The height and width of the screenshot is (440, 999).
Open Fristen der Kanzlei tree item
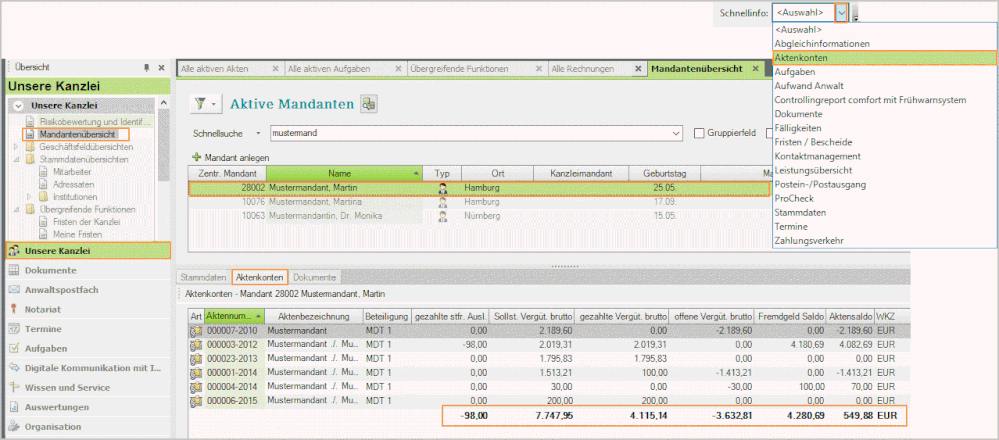pos(87,222)
